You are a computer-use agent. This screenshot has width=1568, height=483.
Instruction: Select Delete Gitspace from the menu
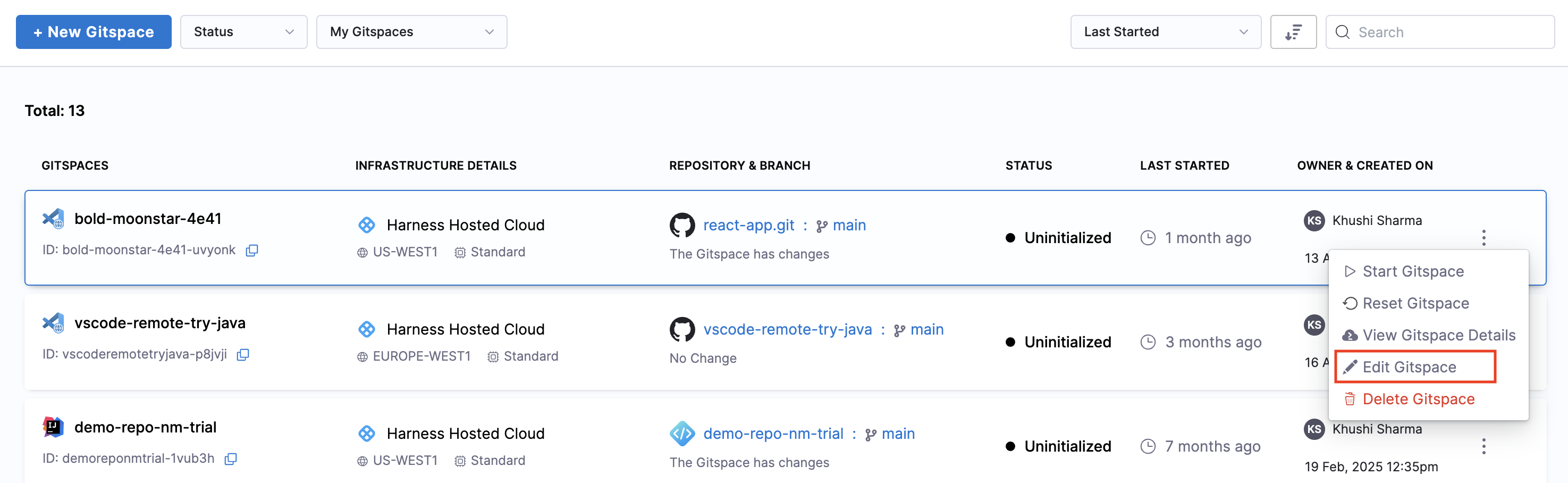coord(1418,399)
